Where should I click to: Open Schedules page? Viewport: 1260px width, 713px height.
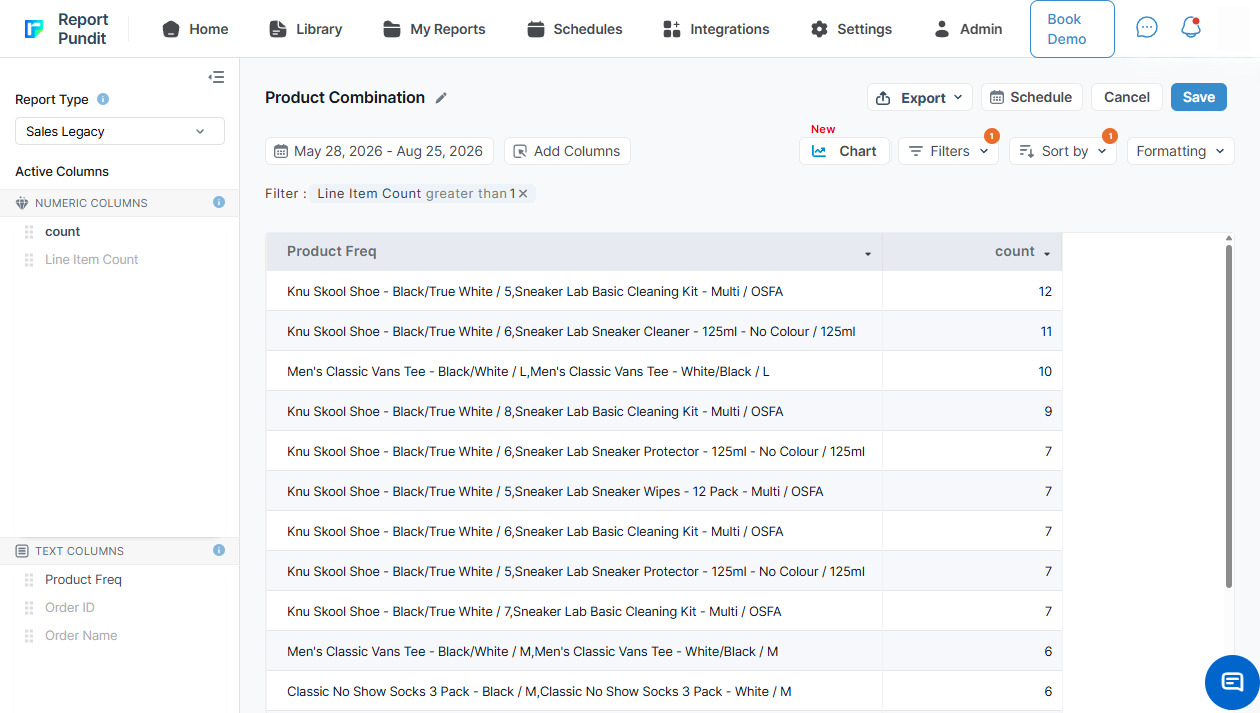pyautogui.click(x=574, y=29)
